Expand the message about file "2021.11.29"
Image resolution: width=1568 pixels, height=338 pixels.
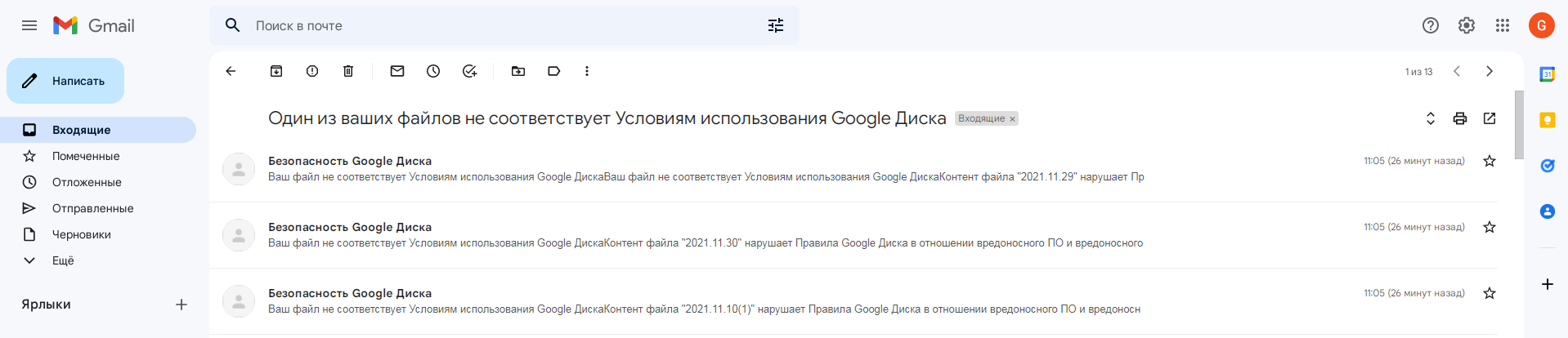[853, 169]
